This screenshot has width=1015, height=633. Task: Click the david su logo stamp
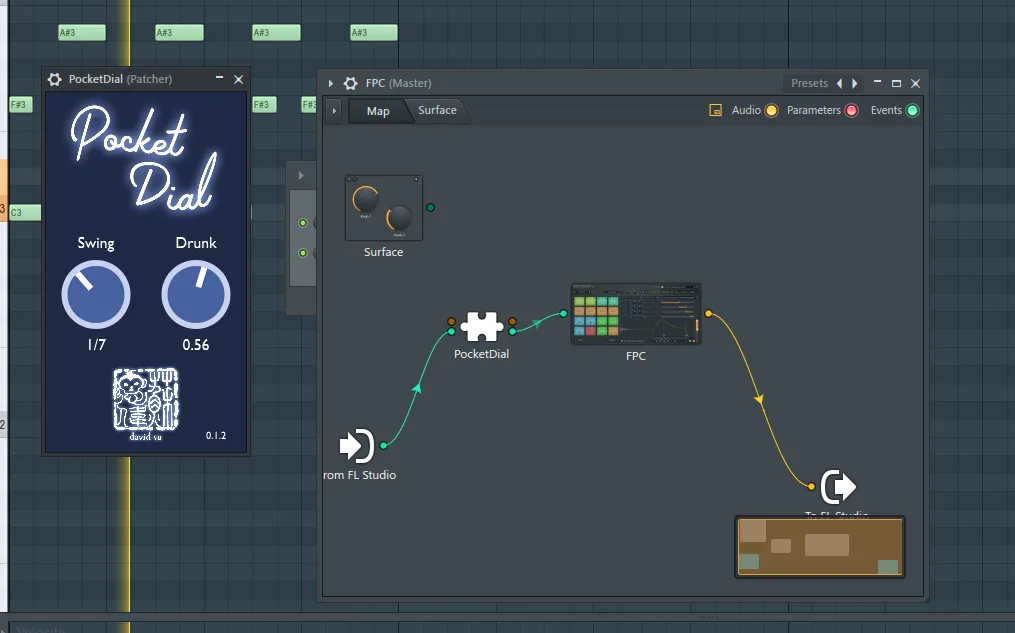point(146,399)
